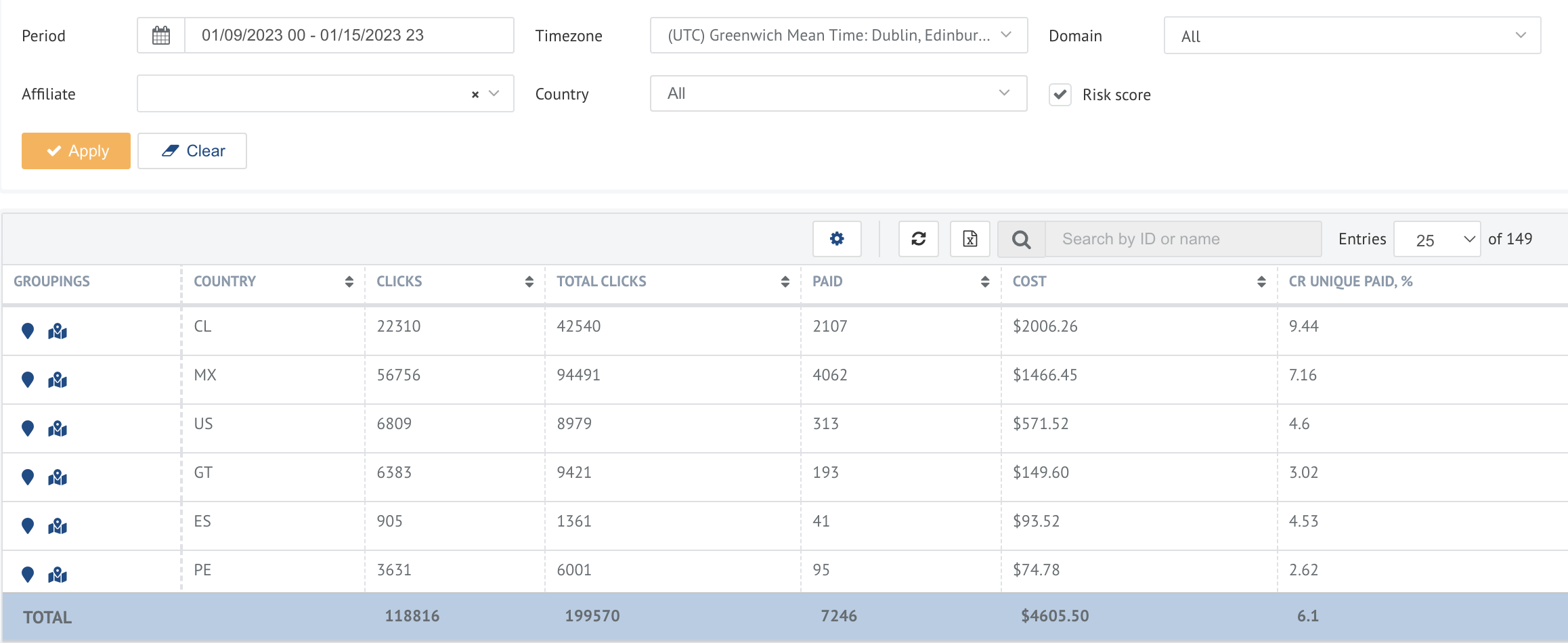Clear the Affiliate selection with the x

coord(475,94)
